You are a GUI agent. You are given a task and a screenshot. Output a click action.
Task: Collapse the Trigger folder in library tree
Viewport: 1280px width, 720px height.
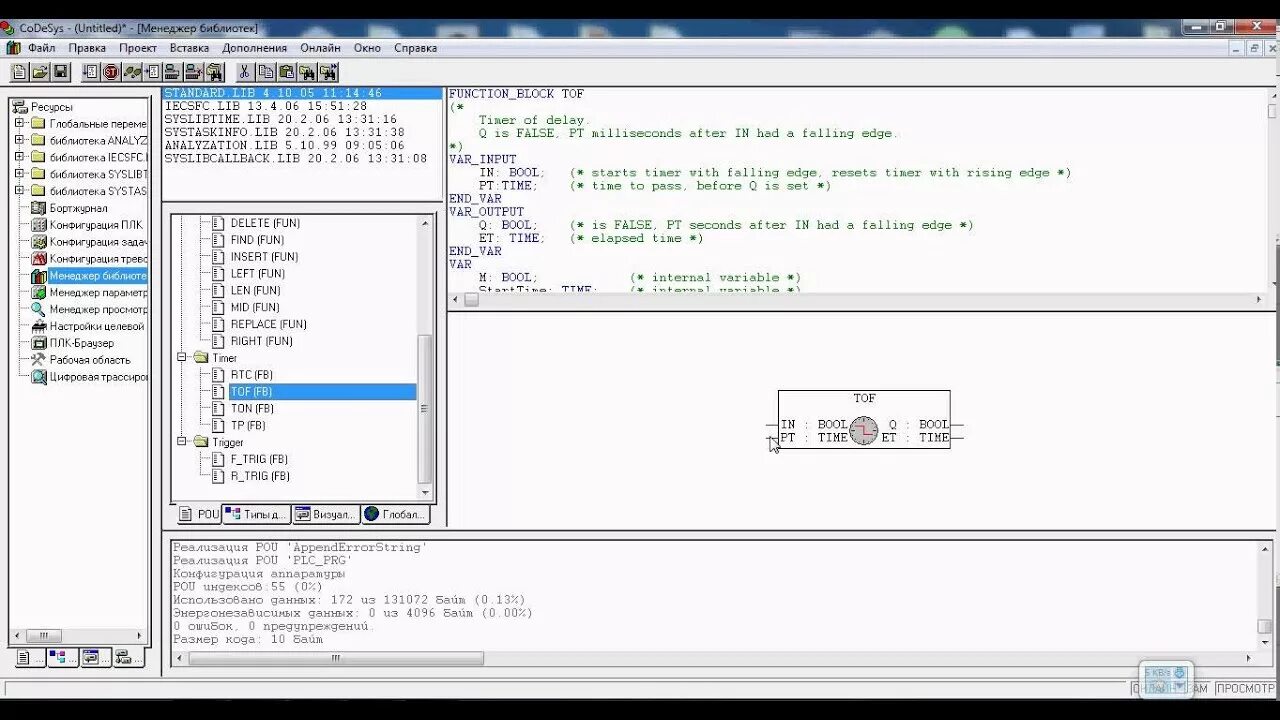(x=183, y=441)
